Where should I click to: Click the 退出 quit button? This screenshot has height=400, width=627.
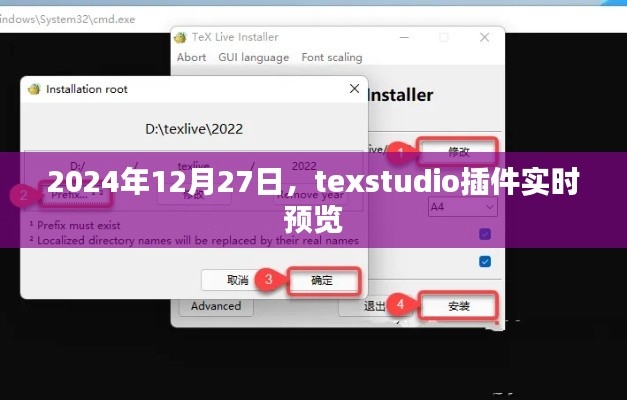click(x=375, y=306)
